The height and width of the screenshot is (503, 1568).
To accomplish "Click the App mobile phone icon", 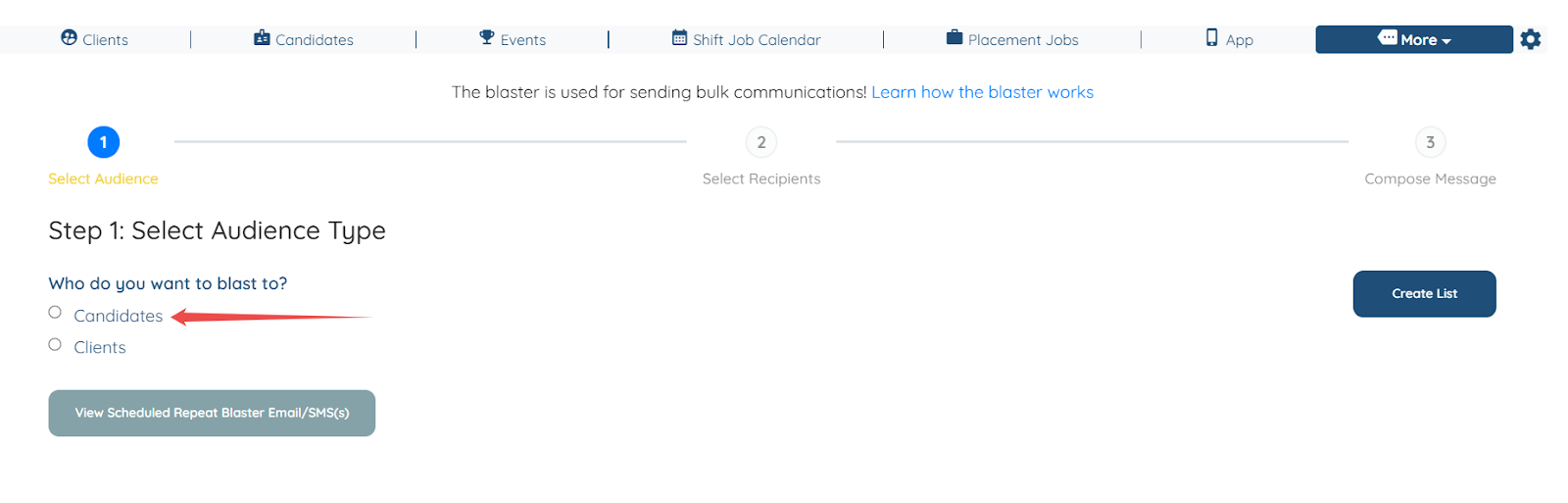I will tap(1212, 37).
